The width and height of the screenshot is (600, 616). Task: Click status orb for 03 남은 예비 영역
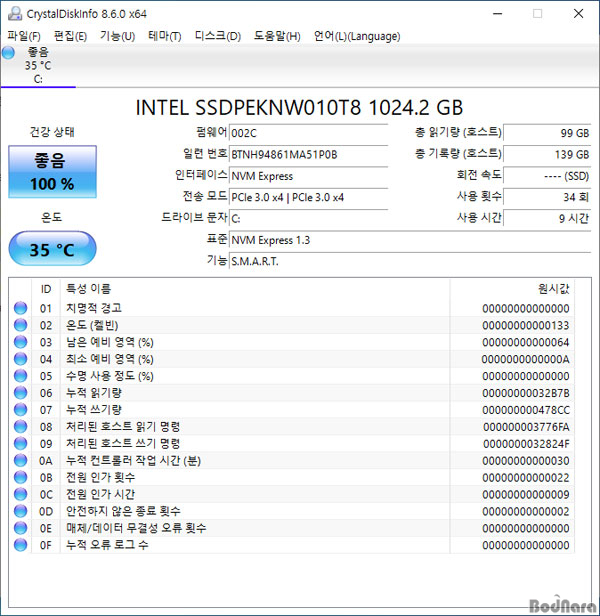tap(20, 342)
